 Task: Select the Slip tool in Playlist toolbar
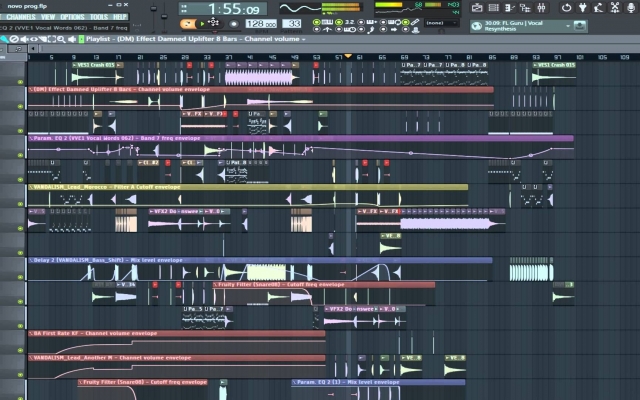click(33, 39)
